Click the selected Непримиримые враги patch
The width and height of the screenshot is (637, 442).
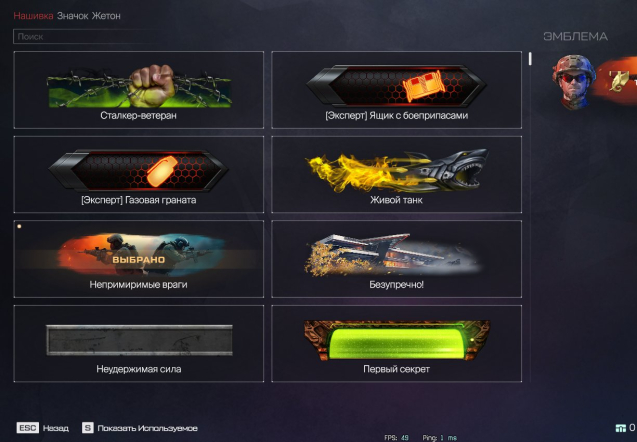point(139,259)
